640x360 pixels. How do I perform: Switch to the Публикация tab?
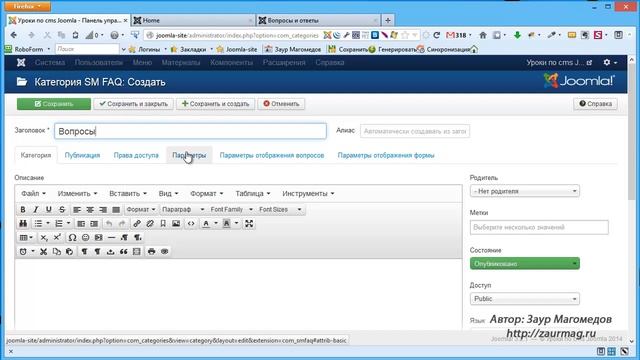82,156
